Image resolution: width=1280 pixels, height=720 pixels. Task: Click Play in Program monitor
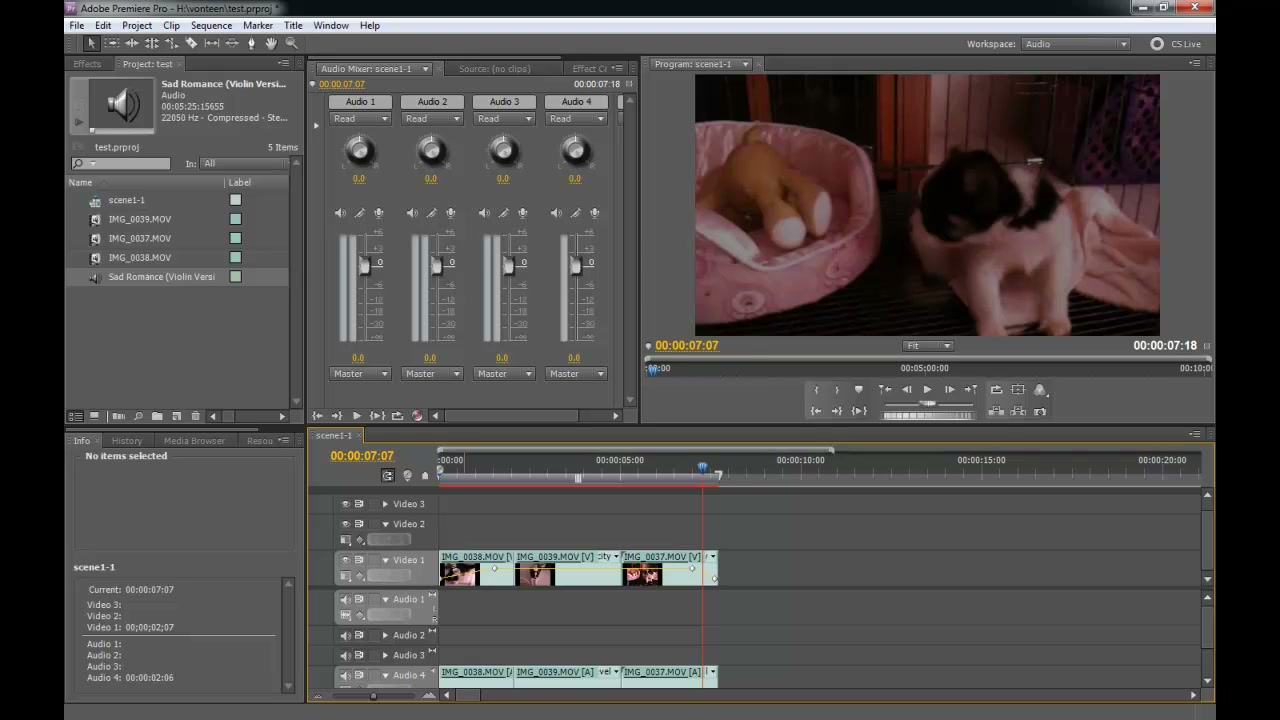coord(927,390)
